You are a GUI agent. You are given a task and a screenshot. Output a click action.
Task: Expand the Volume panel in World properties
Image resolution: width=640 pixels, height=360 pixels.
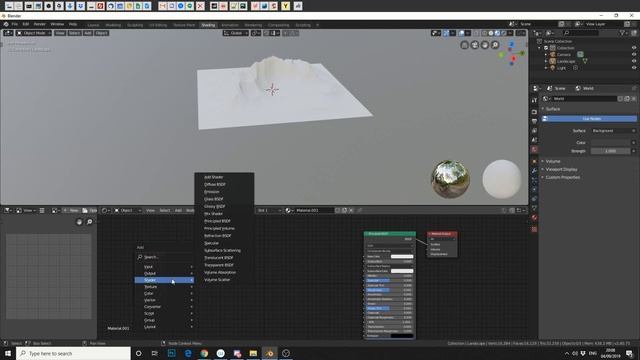pyautogui.click(x=553, y=162)
